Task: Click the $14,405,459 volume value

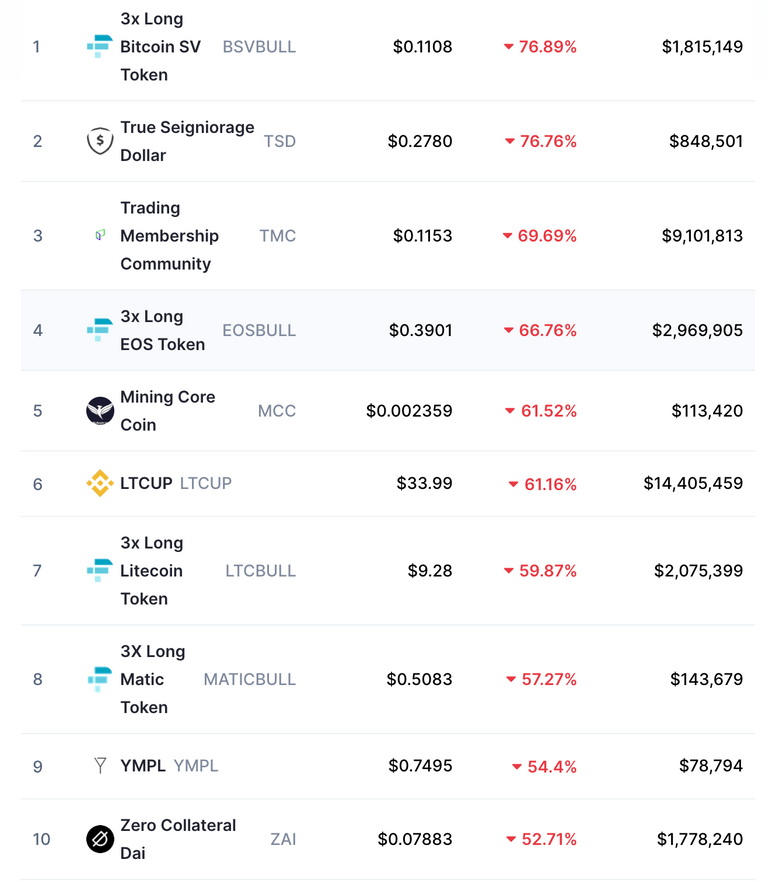Action: pos(693,483)
